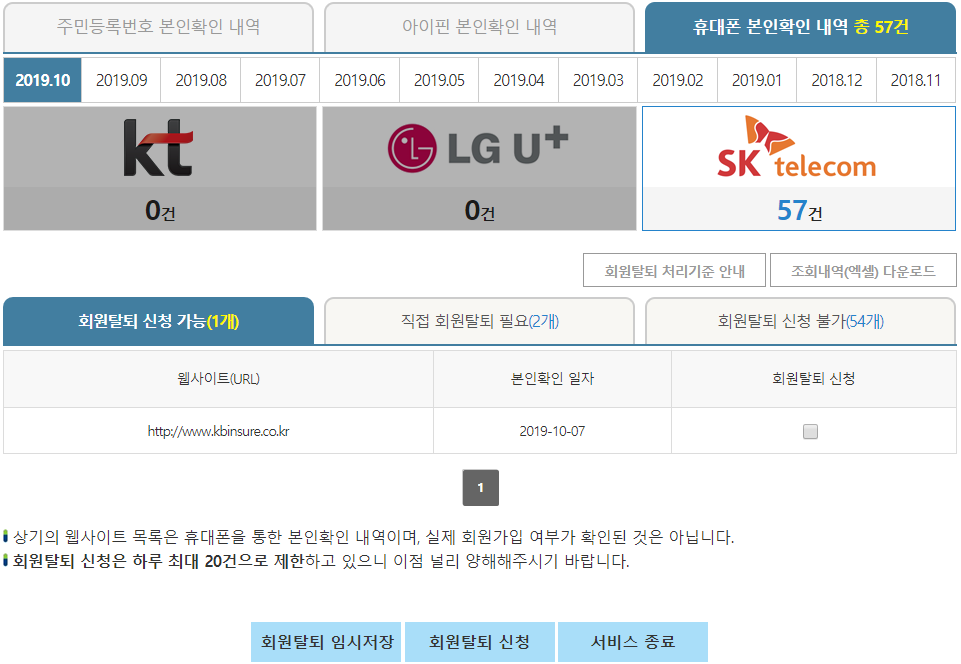Click 회원탈퇴 임시저장 button
This screenshot has height=664, width=961.
pos(326,642)
